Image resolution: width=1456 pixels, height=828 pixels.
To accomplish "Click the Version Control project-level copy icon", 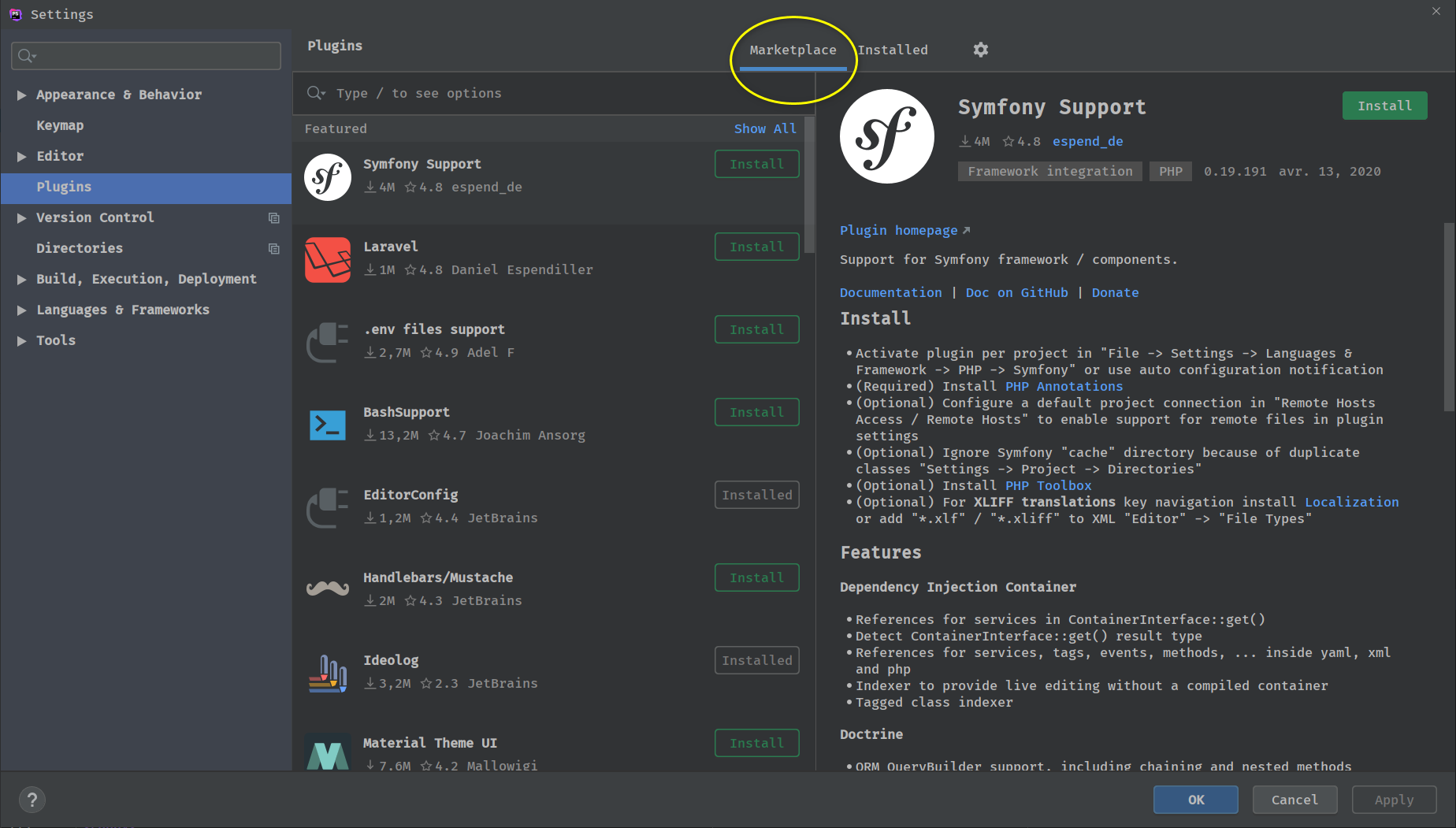I will pyautogui.click(x=274, y=218).
